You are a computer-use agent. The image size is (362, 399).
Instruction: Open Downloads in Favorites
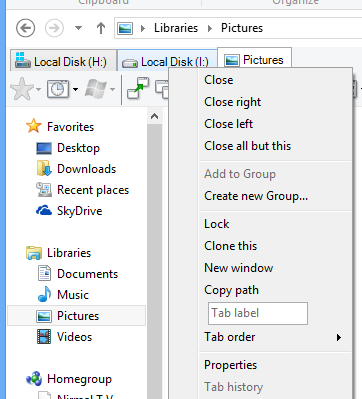[87, 169]
